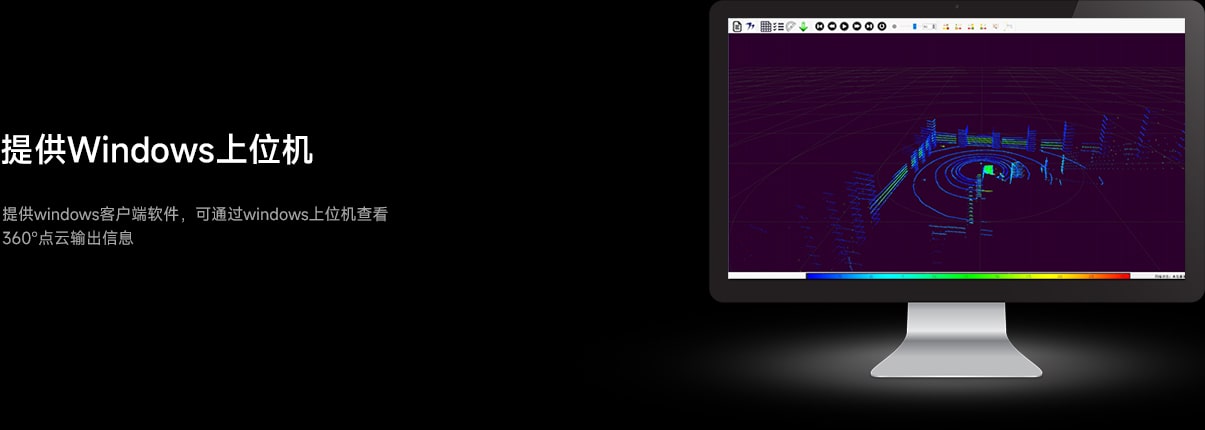This screenshot has width=1205, height=430.
Task: Click the green download arrow icon
Action: pyautogui.click(x=803, y=26)
